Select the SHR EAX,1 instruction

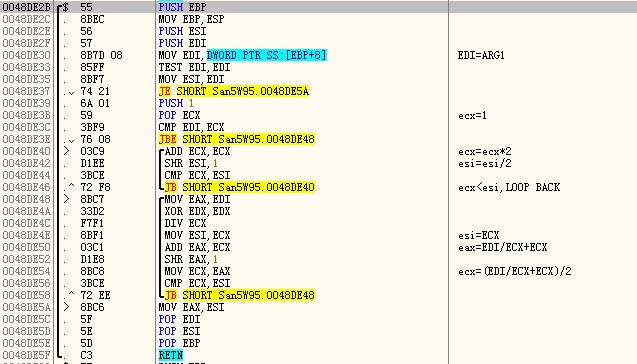point(191,259)
